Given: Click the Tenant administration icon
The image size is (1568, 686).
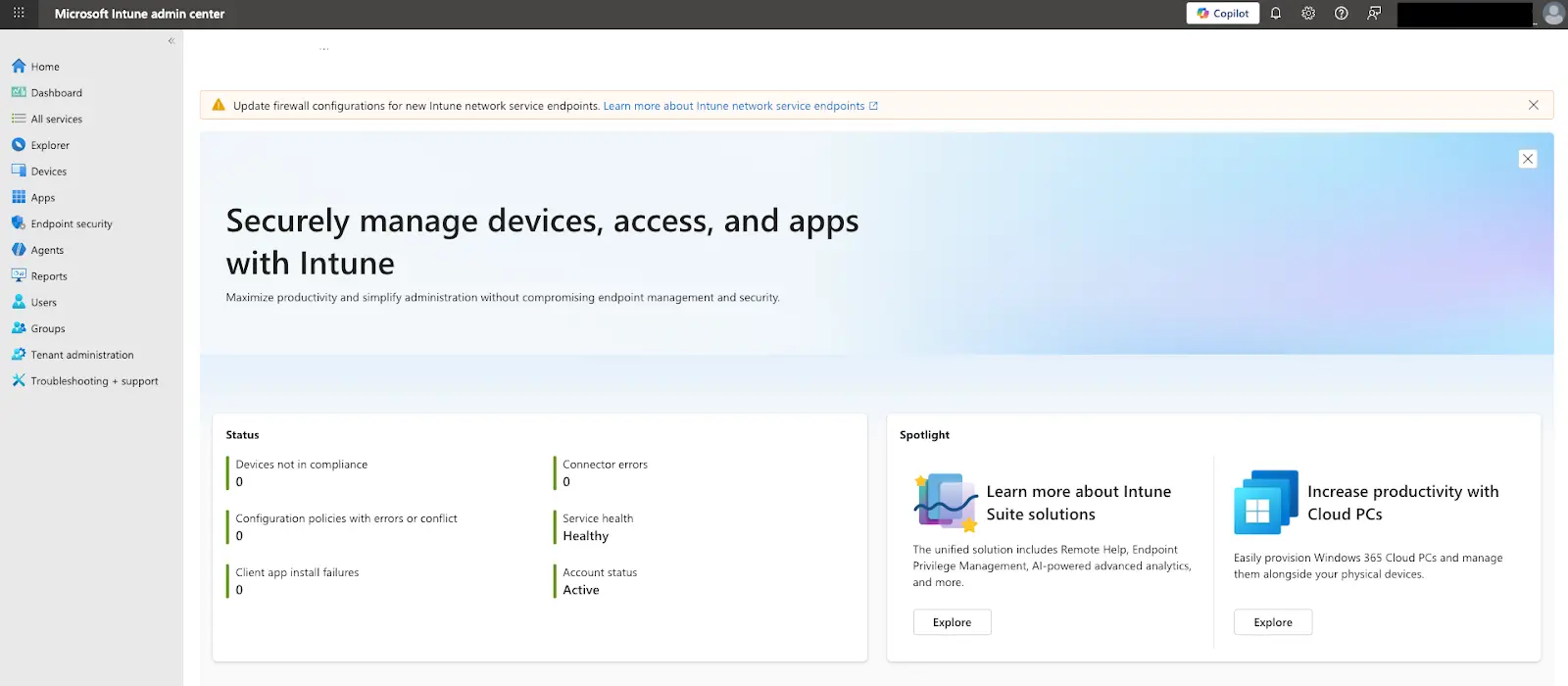Looking at the screenshot, I should (x=19, y=355).
